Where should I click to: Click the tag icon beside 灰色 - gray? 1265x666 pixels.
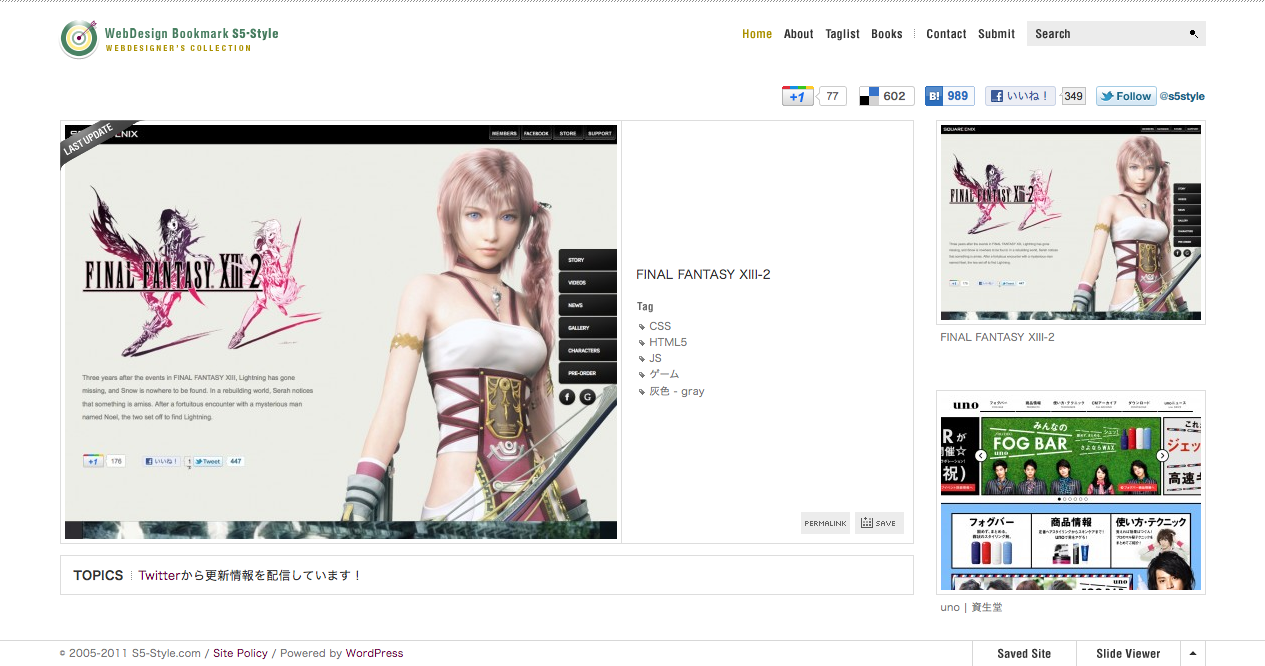(642, 391)
